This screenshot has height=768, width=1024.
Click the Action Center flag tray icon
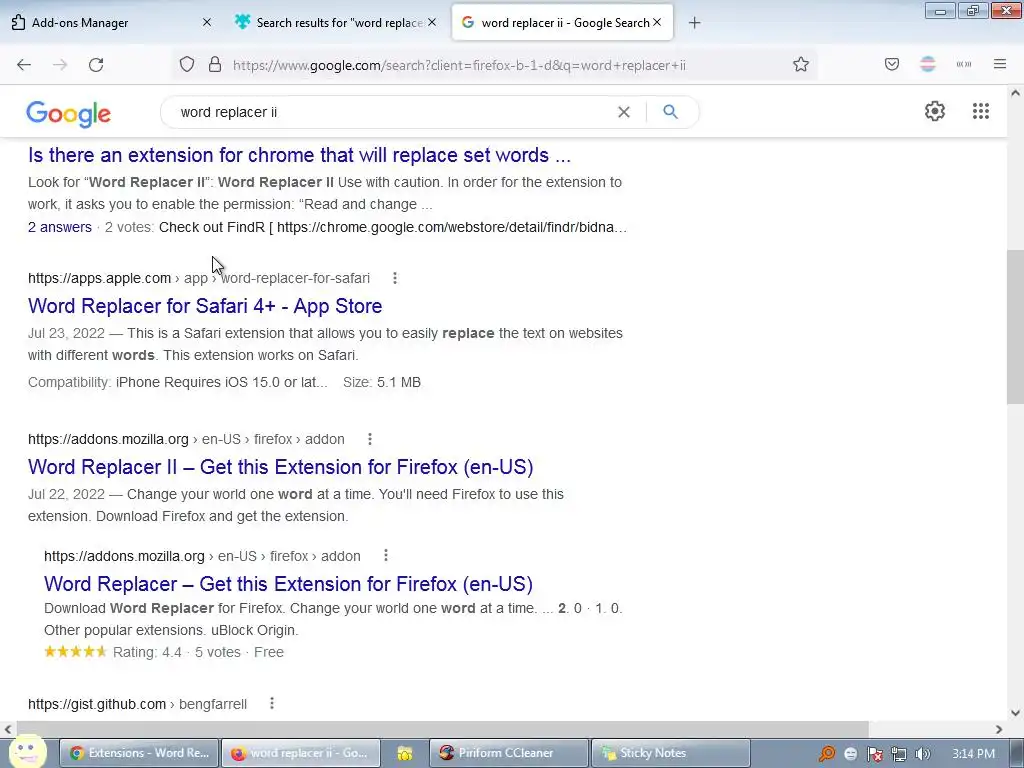coord(874,754)
